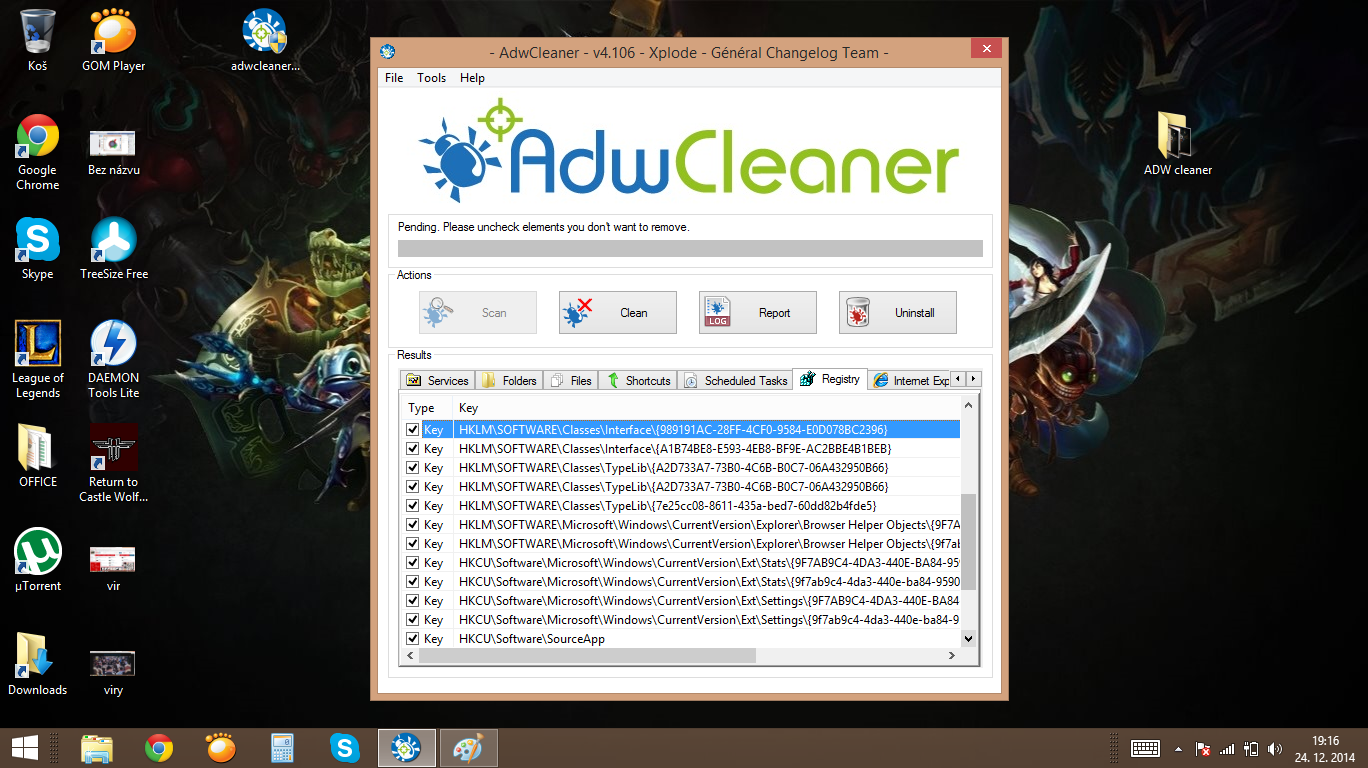This screenshot has width=1368, height=768.
Task: Select the viry desktop file
Action: click(x=114, y=671)
